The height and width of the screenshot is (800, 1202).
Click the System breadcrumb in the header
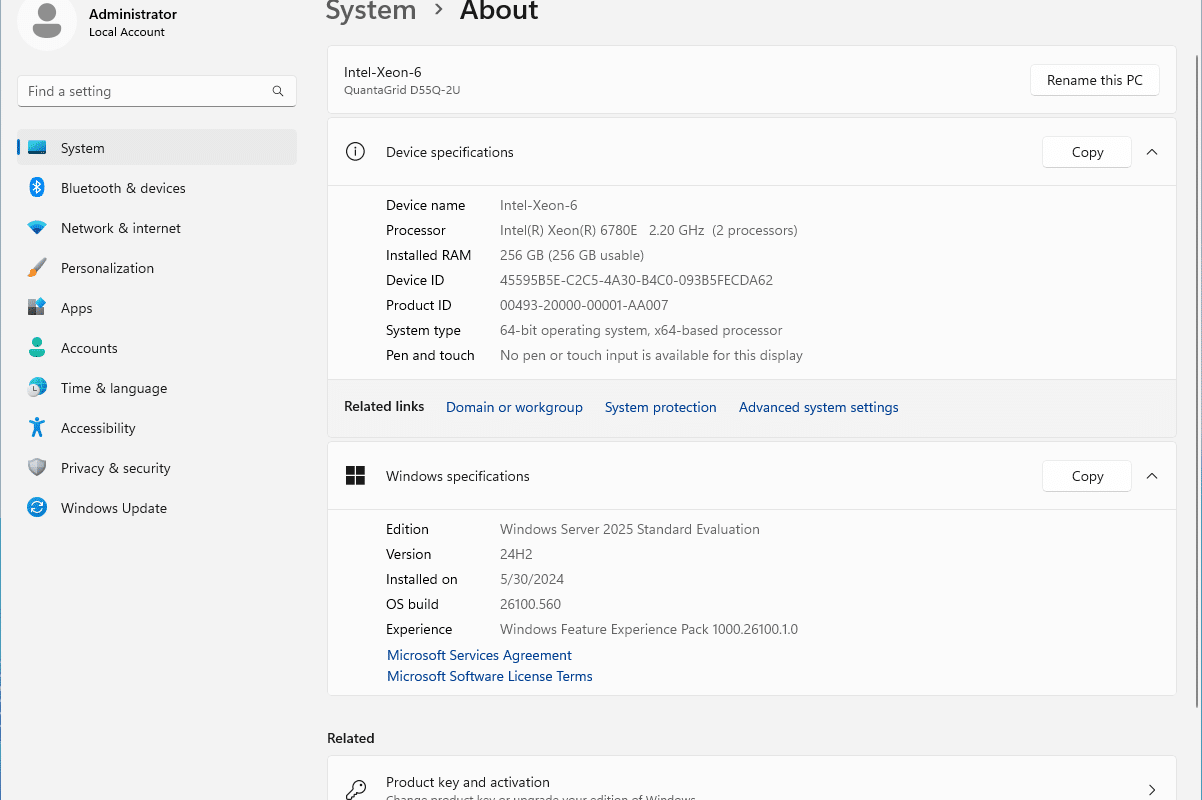click(371, 11)
